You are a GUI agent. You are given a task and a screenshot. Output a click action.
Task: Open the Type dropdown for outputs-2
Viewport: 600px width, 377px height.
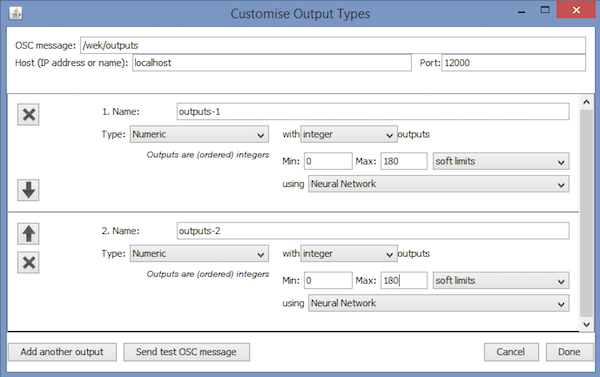tap(199, 254)
